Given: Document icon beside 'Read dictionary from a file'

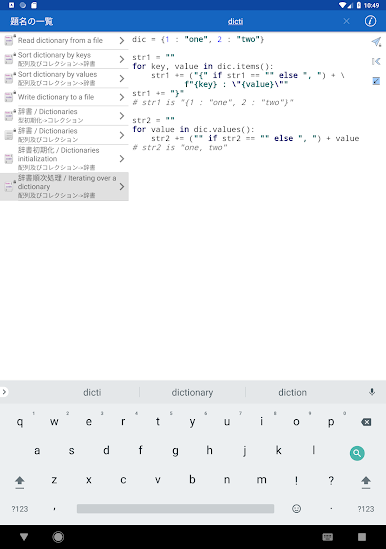Looking at the screenshot, I should tap(9, 40).
